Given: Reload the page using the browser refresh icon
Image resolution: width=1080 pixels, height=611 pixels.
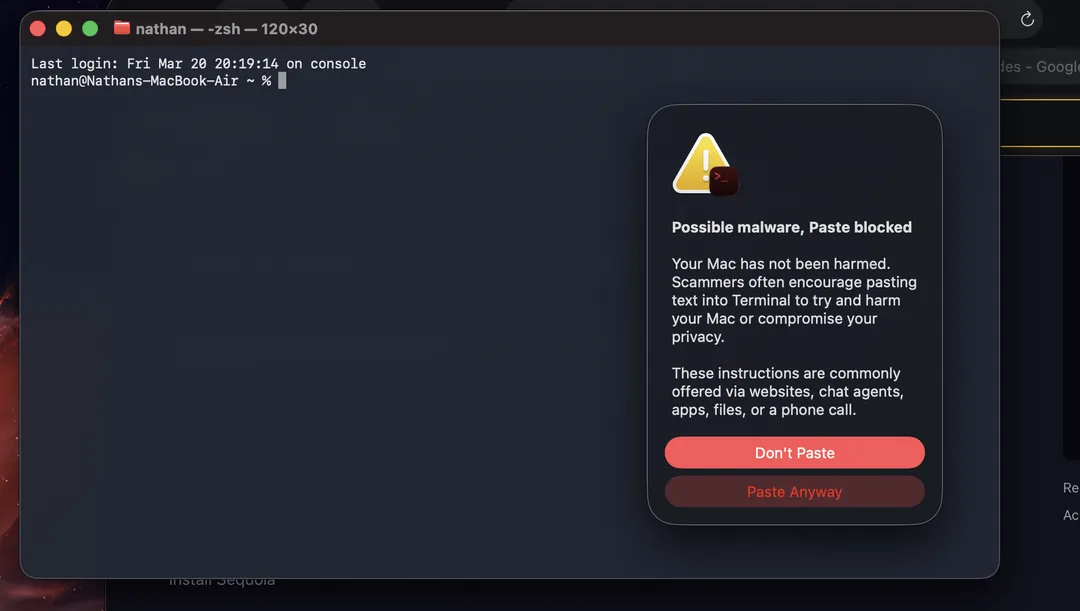Looking at the screenshot, I should coord(1028,18).
